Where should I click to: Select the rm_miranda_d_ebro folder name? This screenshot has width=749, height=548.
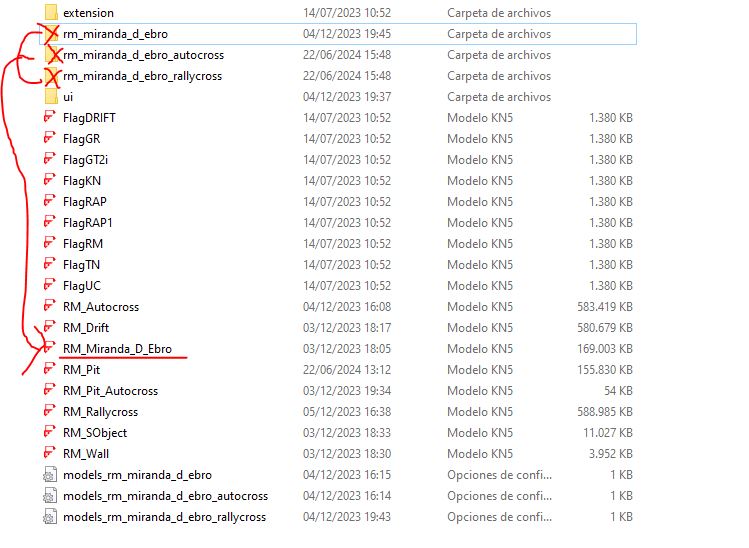[115, 34]
